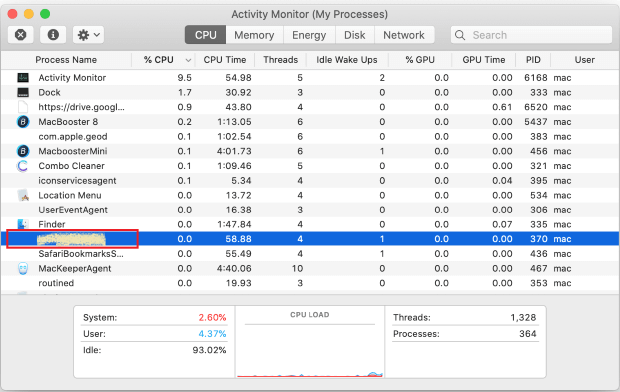620x392 pixels.
Task: Toggle the % CPU sort direction arrow
Action: click(188, 60)
